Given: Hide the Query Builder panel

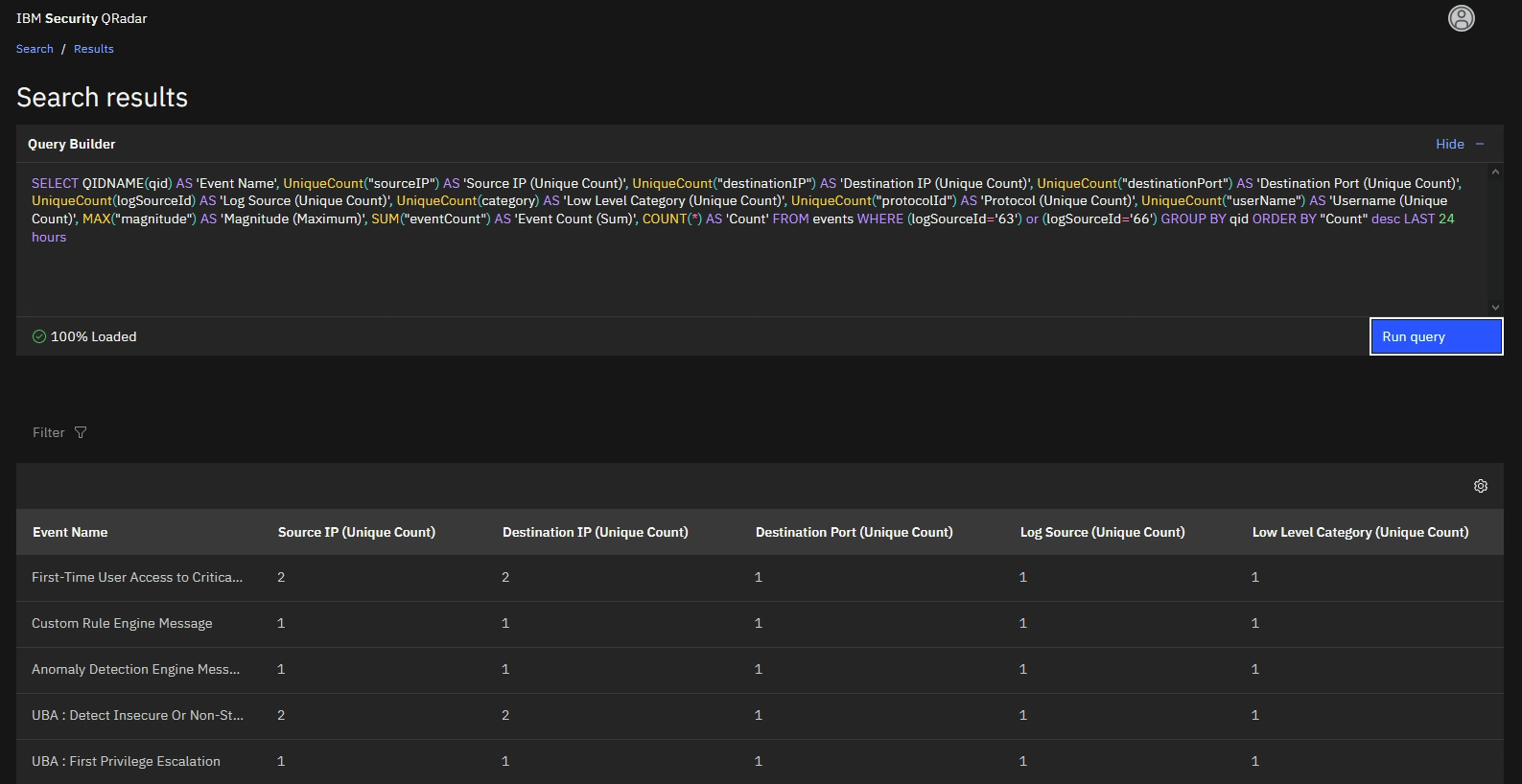Looking at the screenshot, I should pyautogui.click(x=1449, y=144).
